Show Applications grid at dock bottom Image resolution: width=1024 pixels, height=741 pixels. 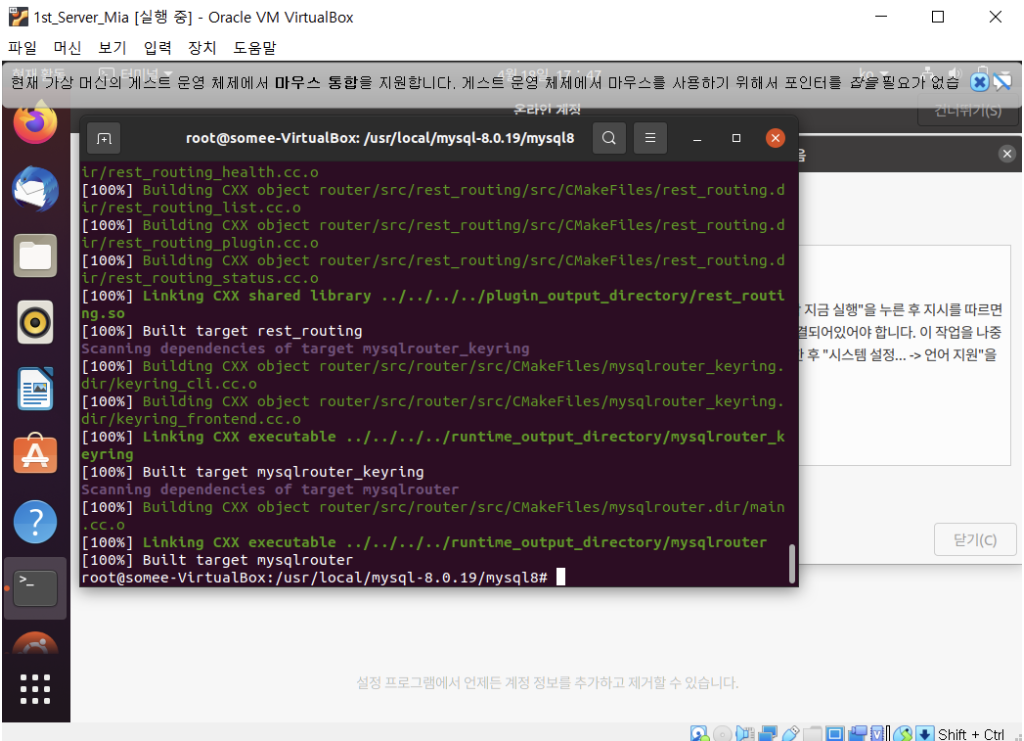(x=35, y=689)
